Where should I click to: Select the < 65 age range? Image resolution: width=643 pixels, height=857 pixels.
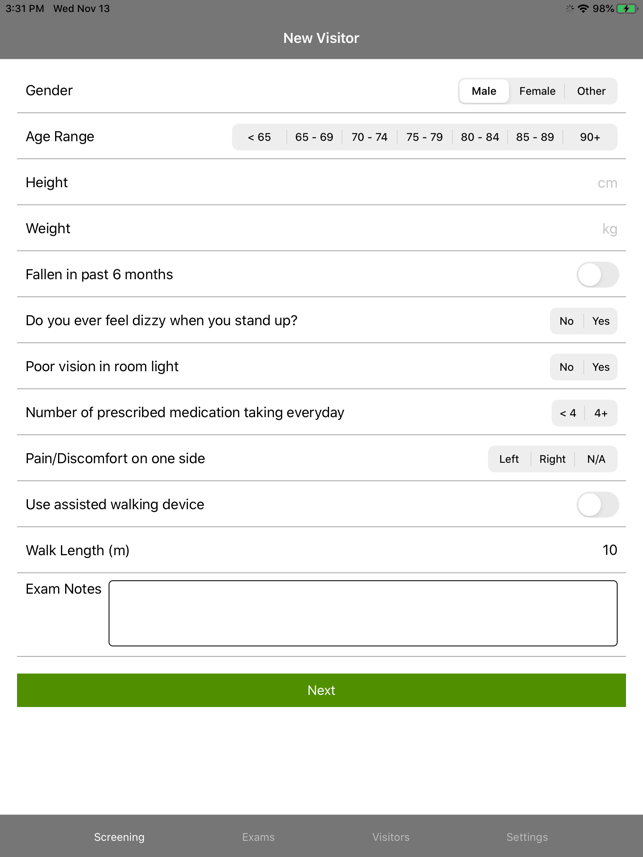pyautogui.click(x=259, y=137)
